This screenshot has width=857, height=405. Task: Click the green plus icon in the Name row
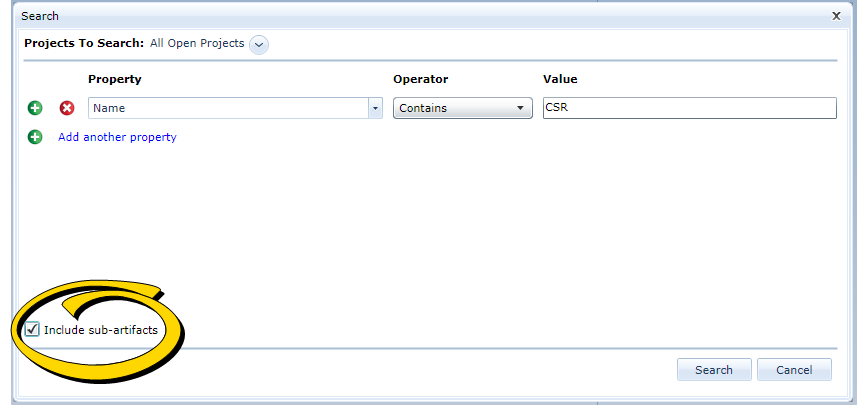[x=35, y=108]
